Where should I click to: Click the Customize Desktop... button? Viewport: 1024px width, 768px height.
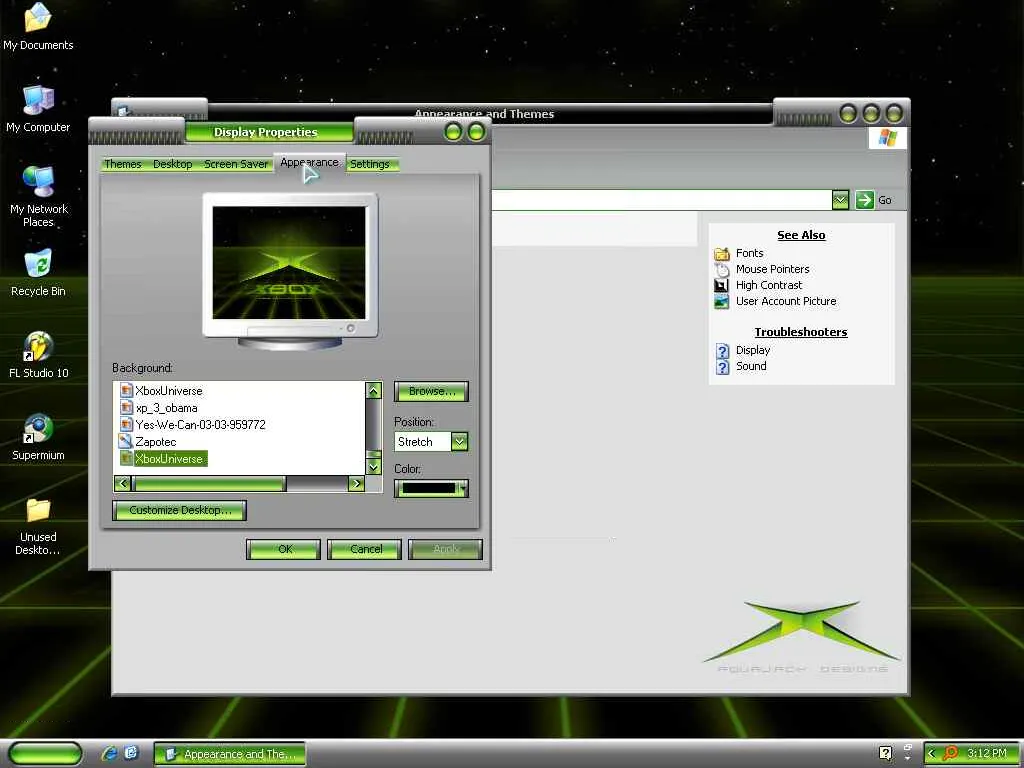coord(180,510)
